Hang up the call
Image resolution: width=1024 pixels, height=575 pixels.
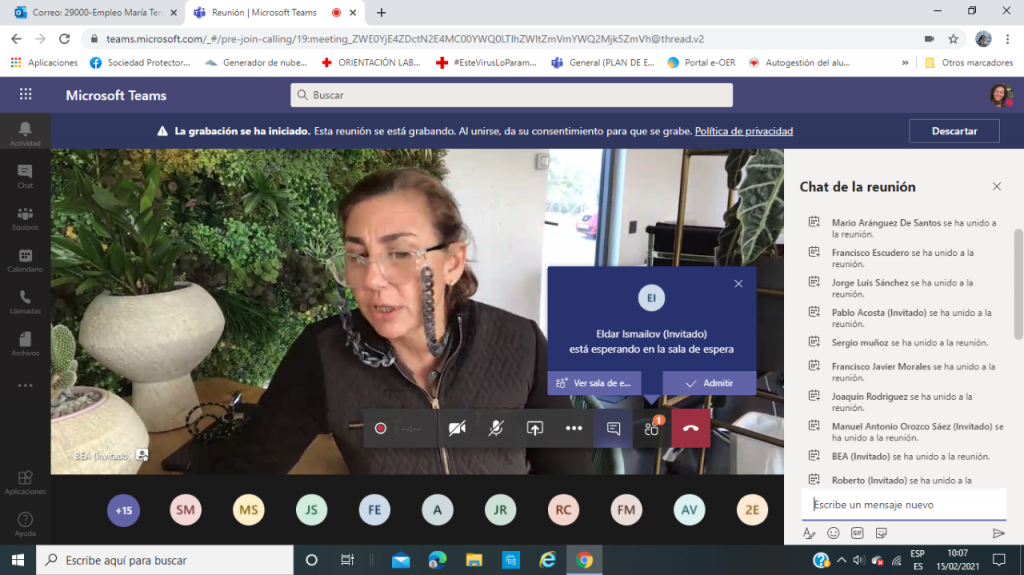pos(690,428)
